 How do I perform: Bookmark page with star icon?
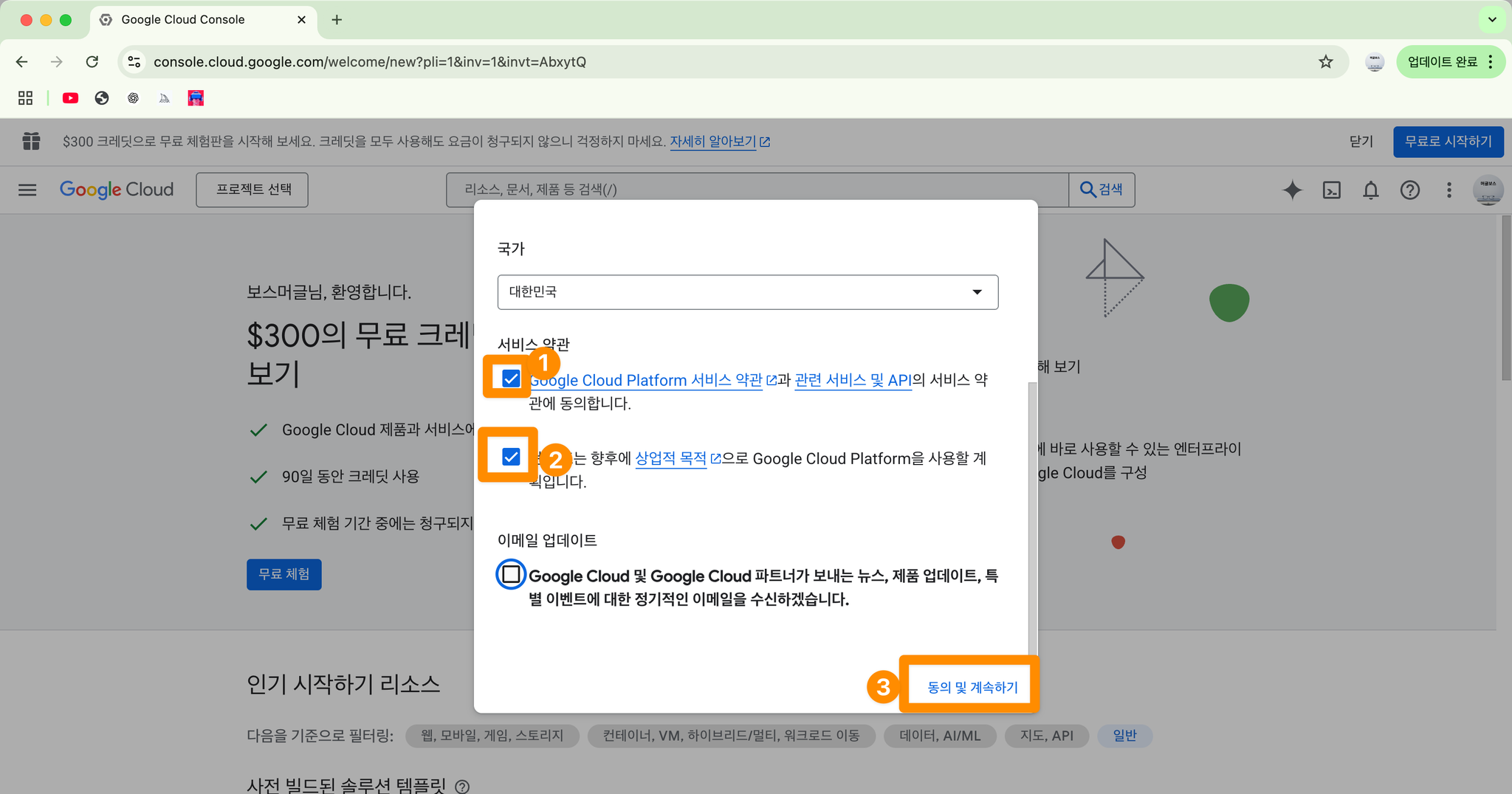(1326, 62)
